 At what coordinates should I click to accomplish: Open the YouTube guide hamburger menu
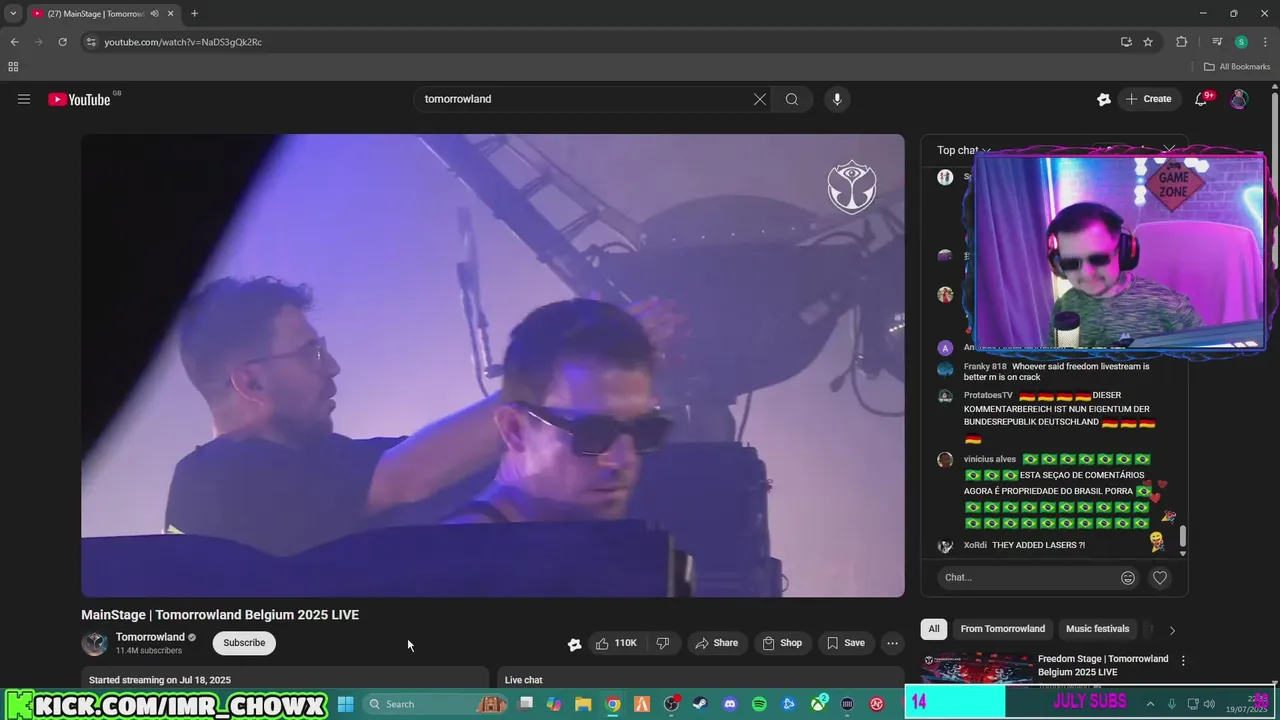tap(24, 99)
